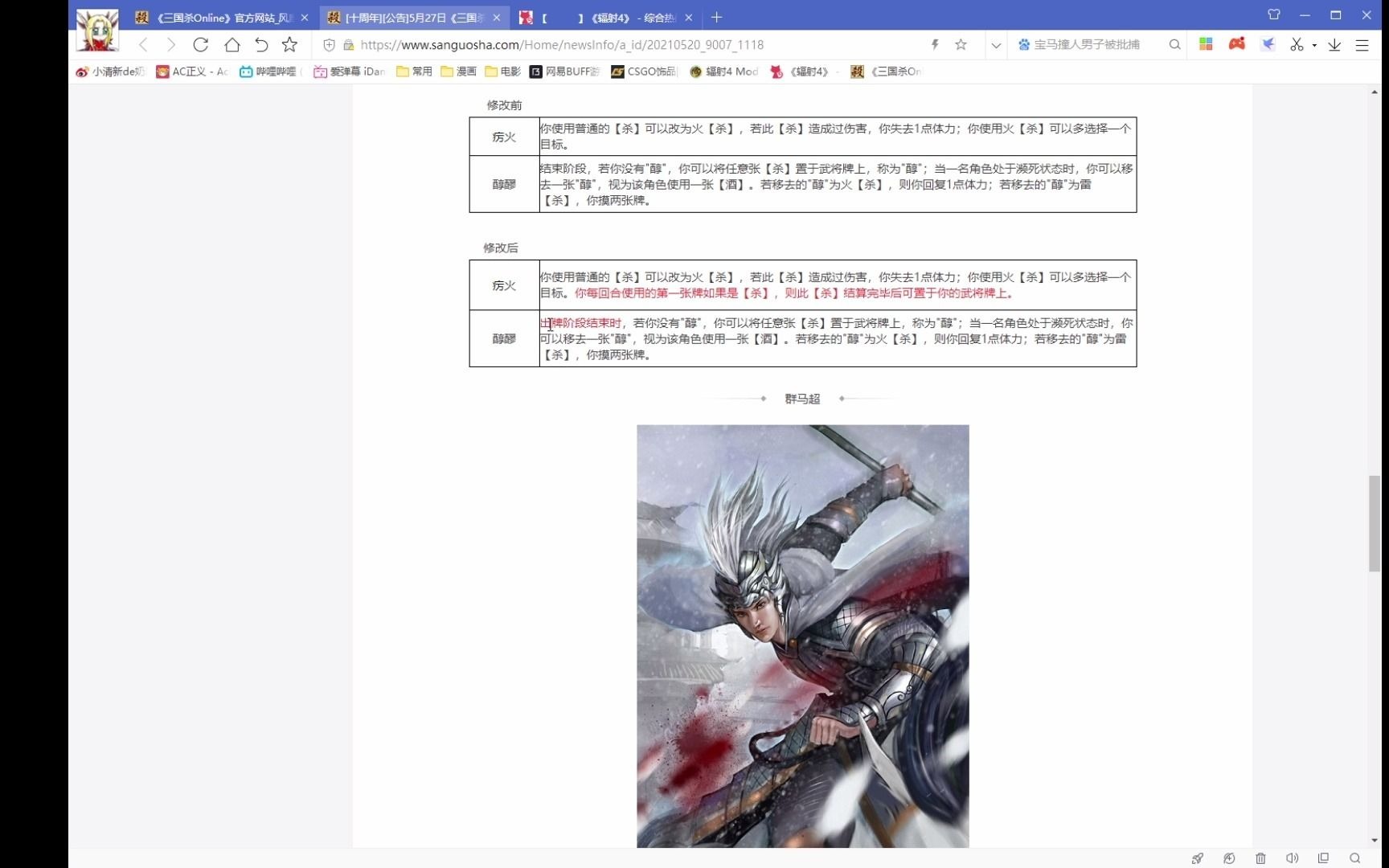
Task: Click the Baidu paw search engine icon
Action: click(x=1023, y=45)
